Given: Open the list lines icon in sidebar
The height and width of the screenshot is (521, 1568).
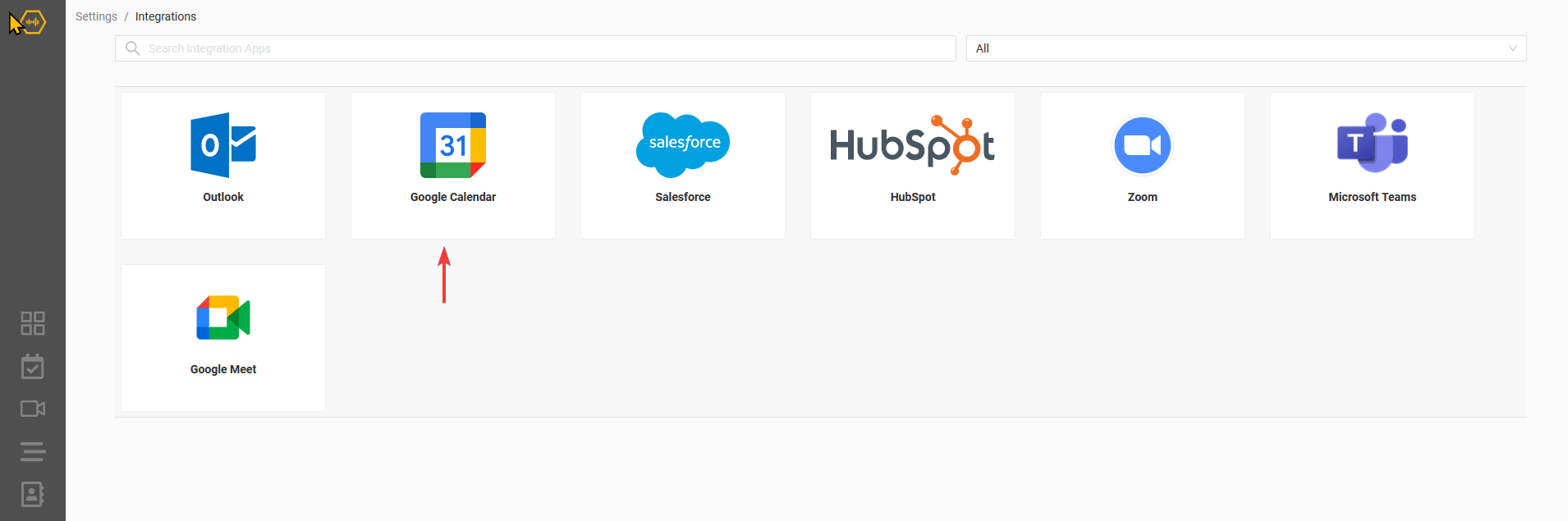Looking at the screenshot, I should (x=33, y=451).
